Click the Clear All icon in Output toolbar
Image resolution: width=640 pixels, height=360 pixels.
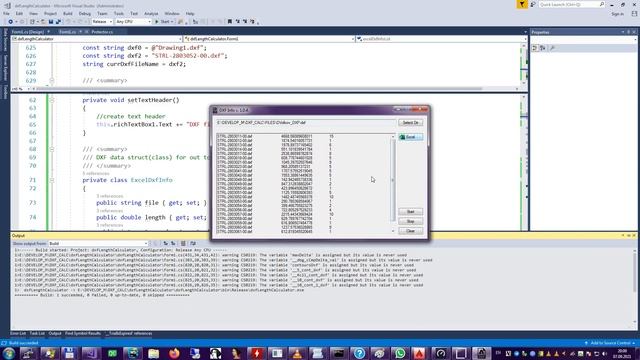183,243
